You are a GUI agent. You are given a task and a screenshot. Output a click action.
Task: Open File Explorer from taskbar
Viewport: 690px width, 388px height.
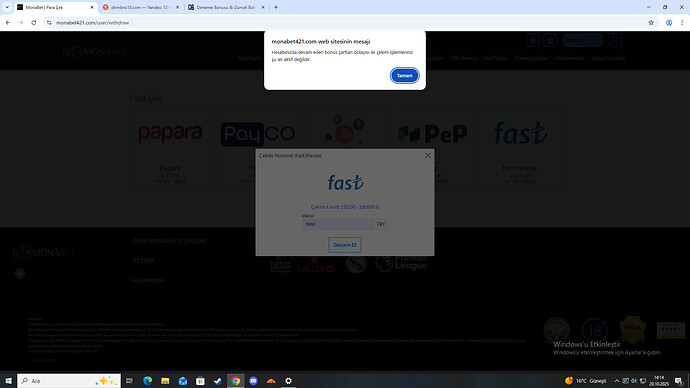point(165,381)
